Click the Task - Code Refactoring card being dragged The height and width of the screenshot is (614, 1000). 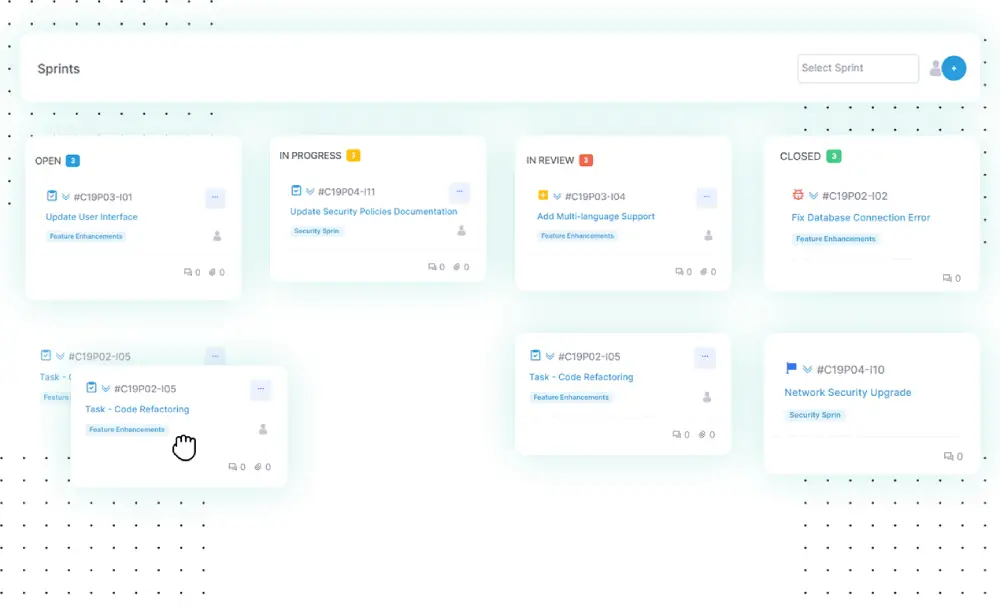point(137,409)
